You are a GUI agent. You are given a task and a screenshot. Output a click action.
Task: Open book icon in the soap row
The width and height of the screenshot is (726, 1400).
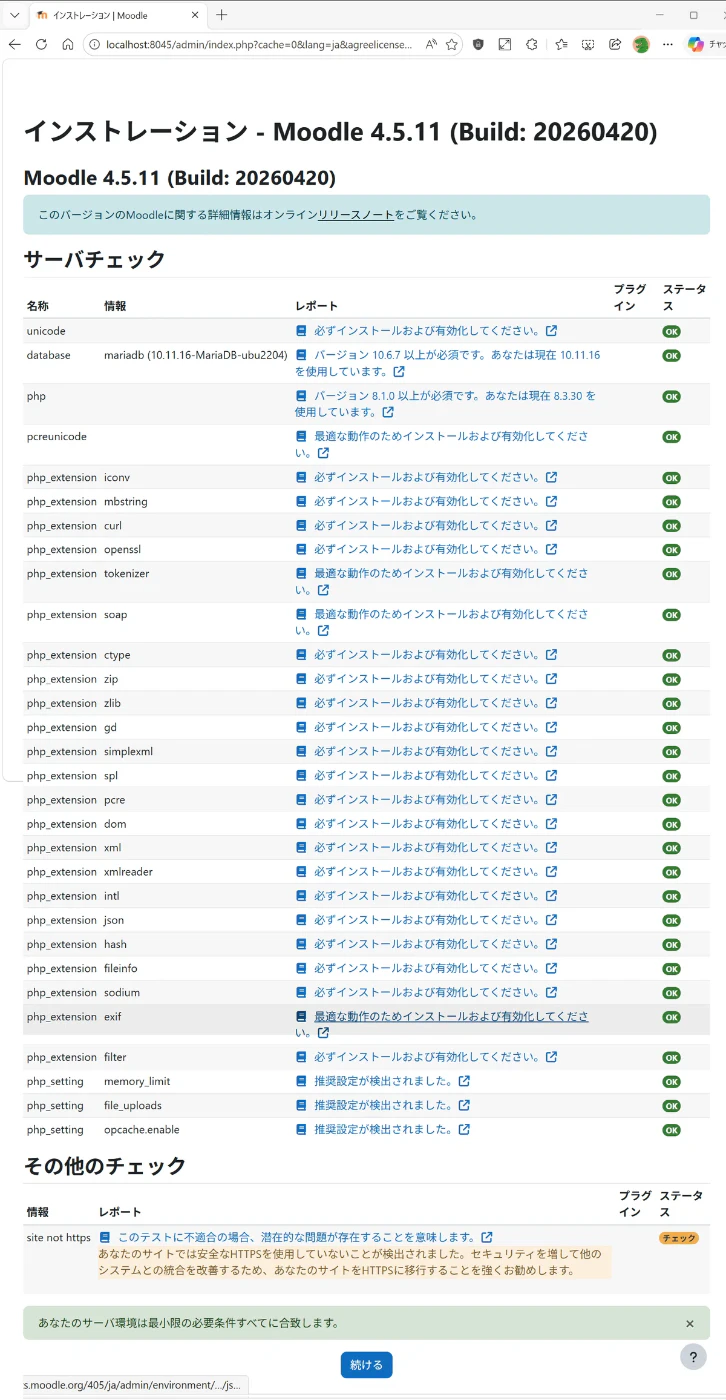pos(301,615)
